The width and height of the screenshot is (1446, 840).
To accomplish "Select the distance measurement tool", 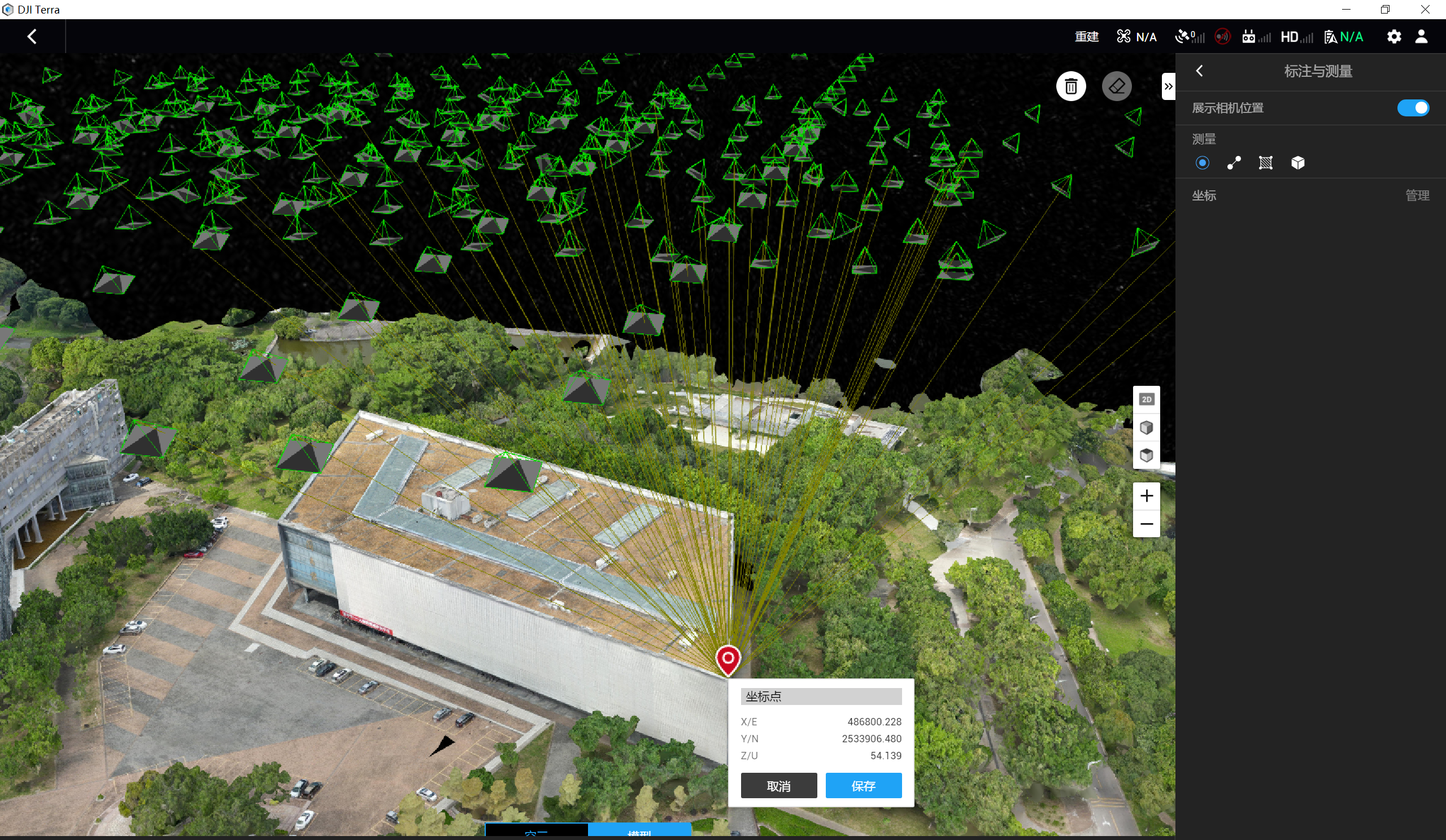I will pyautogui.click(x=1234, y=163).
